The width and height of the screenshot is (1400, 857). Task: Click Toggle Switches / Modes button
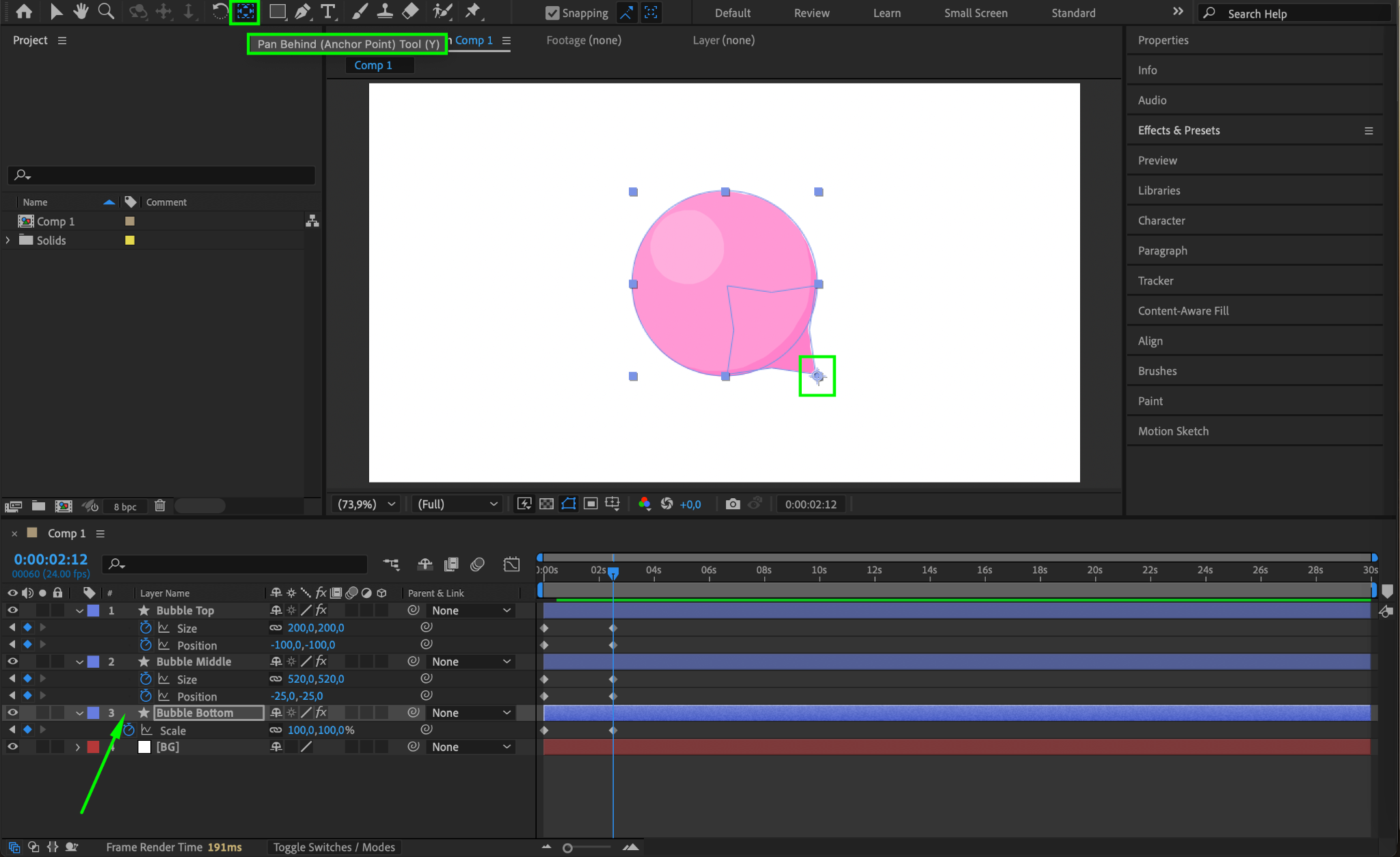point(334,847)
